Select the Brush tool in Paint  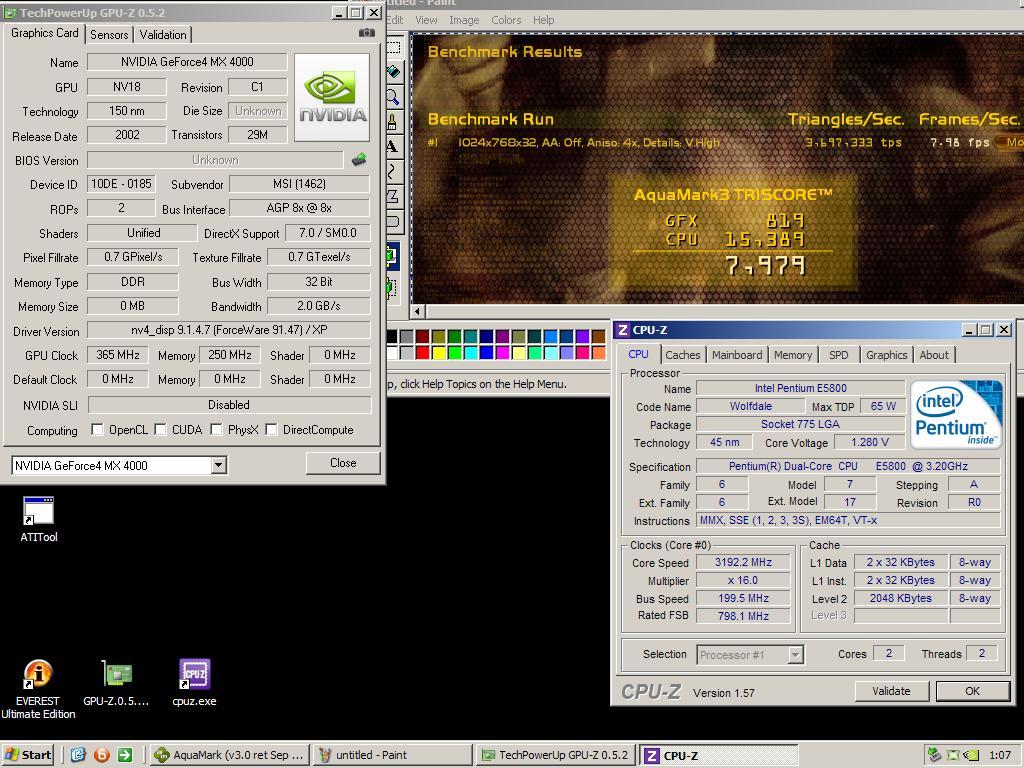(x=394, y=121)
